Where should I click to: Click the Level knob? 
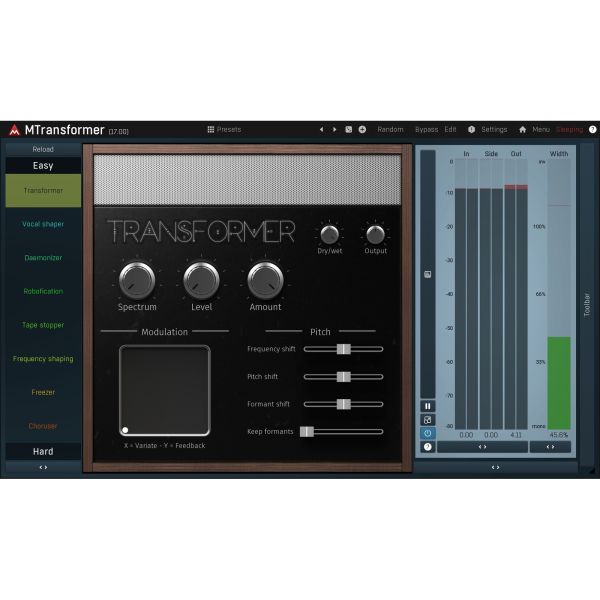(x=201, y=280)
